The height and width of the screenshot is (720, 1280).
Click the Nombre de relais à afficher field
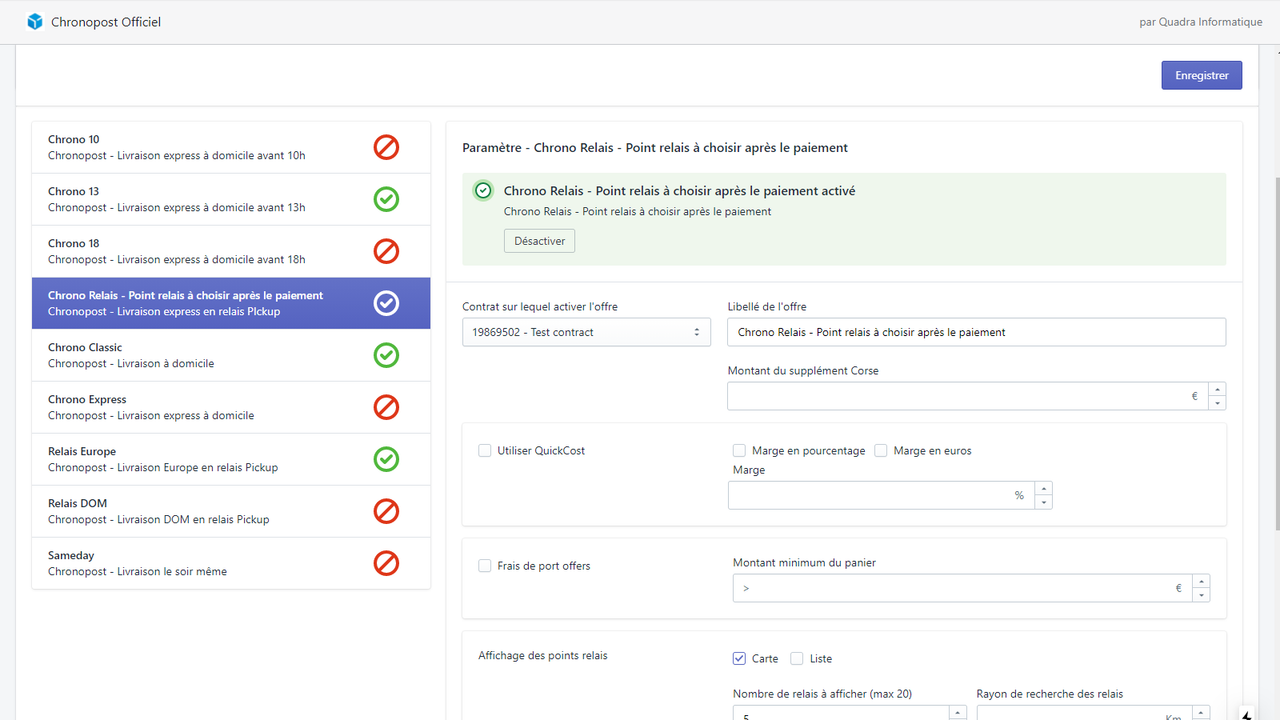[841, 713]
